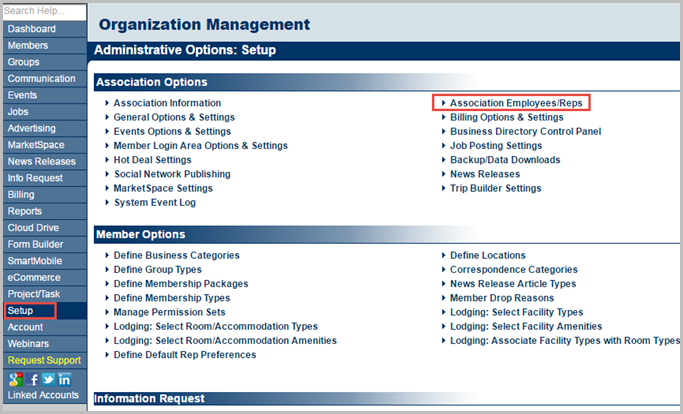Open Define Default Rep Preferences
683x414 pixels.
[x=185, y=355]
